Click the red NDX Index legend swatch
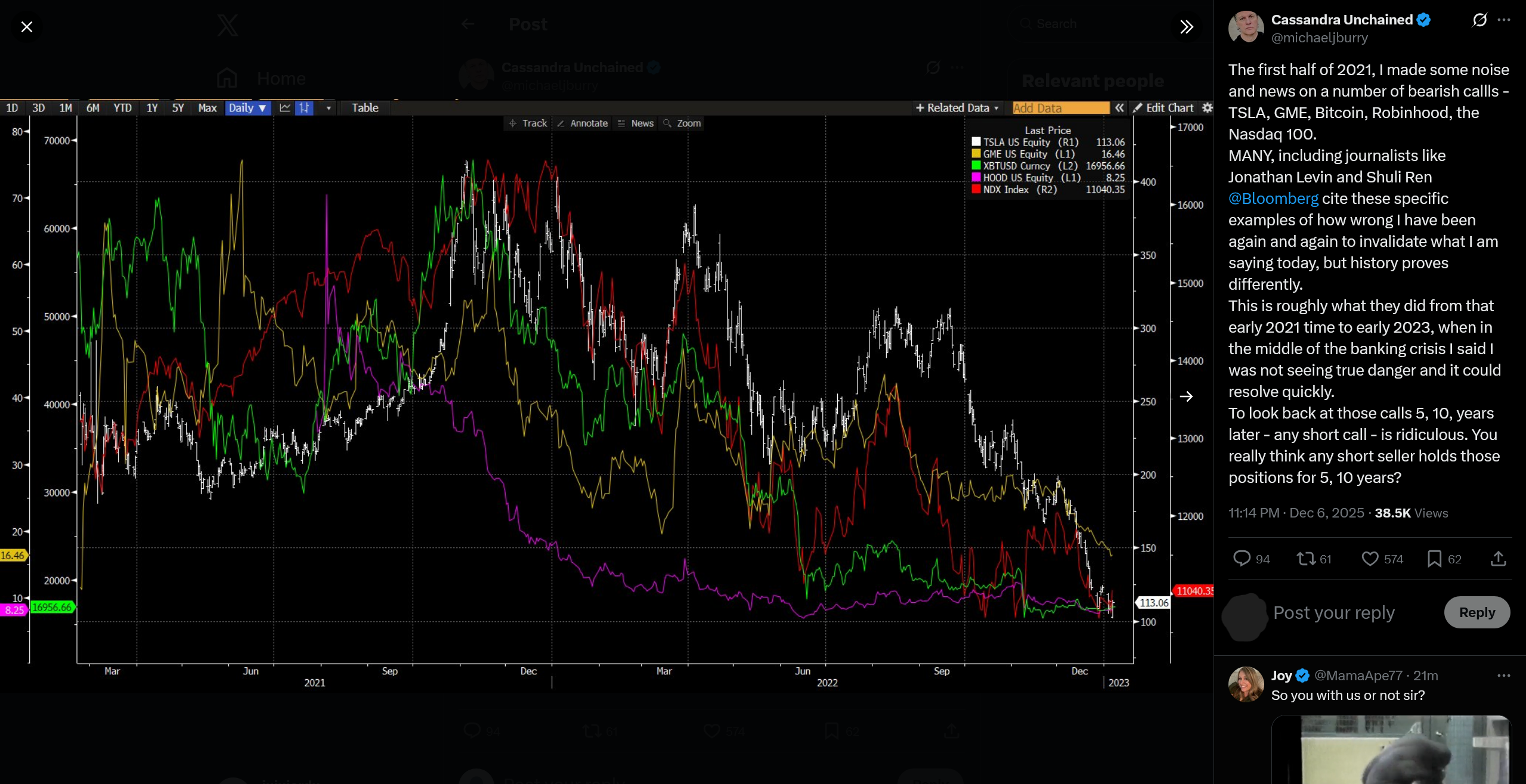The width and height of the screenshot is (1526, 784). (976, 190)
